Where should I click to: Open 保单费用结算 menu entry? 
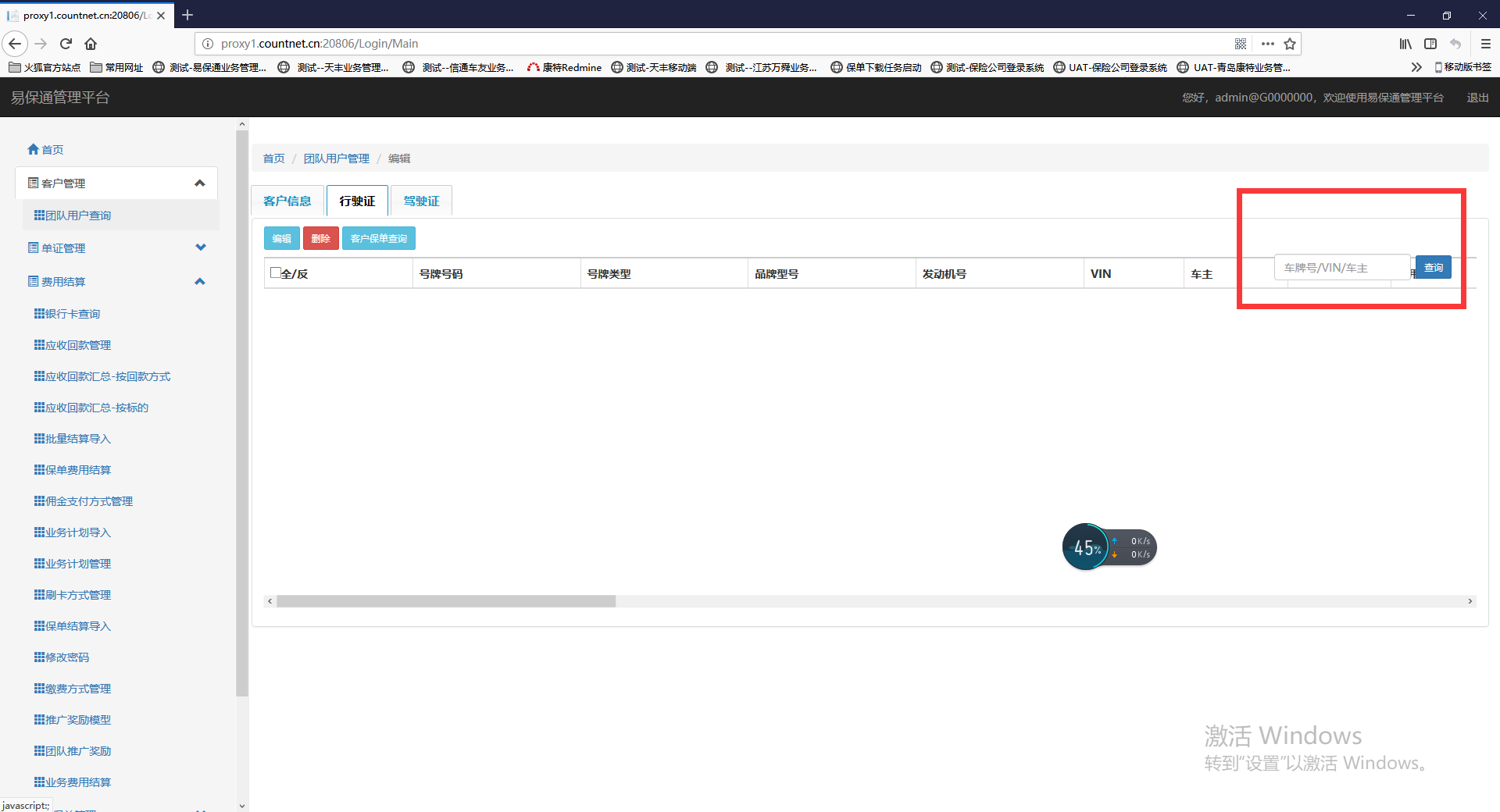point(73,470)
